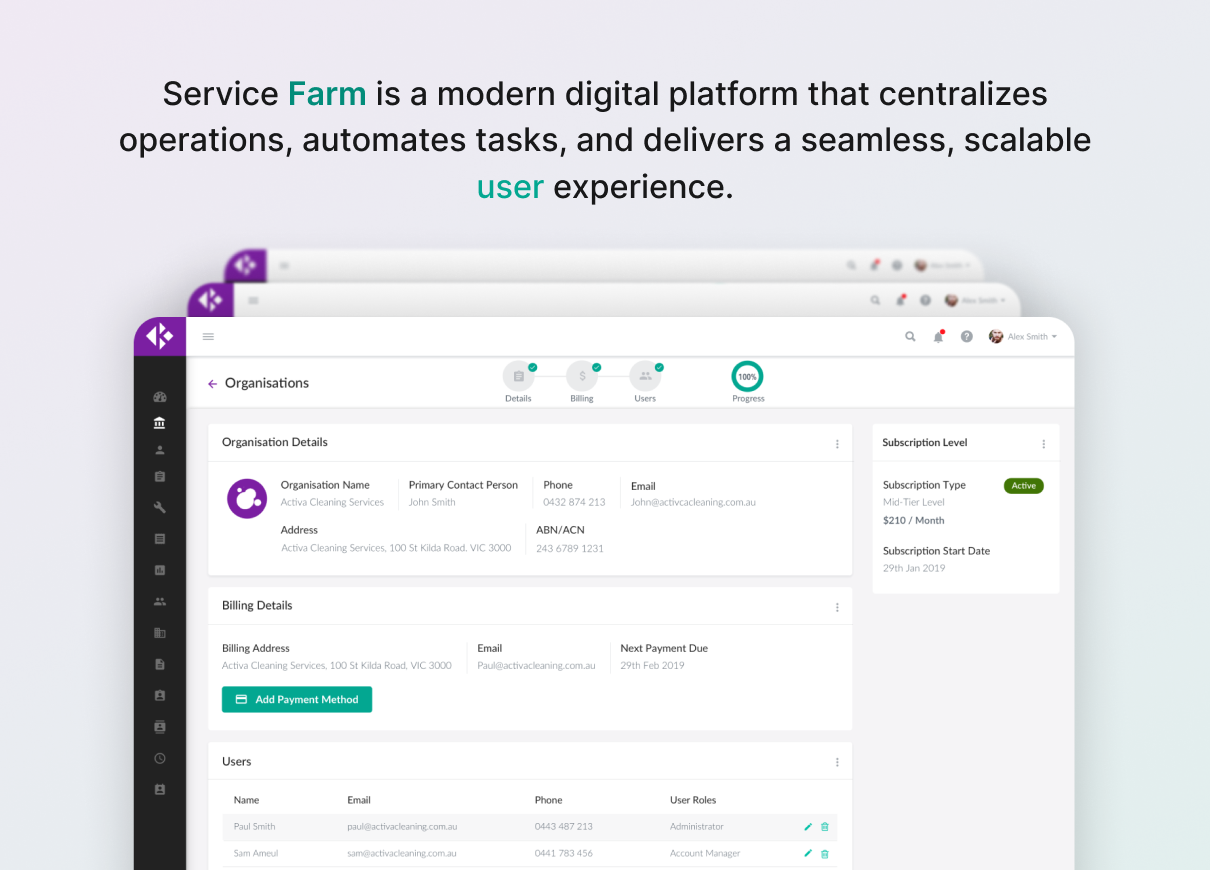Image resolution: width=1210 pixels, height=870 pixels.
Task: Delete Paul Smith with trash icon
Action: point(825,827)
